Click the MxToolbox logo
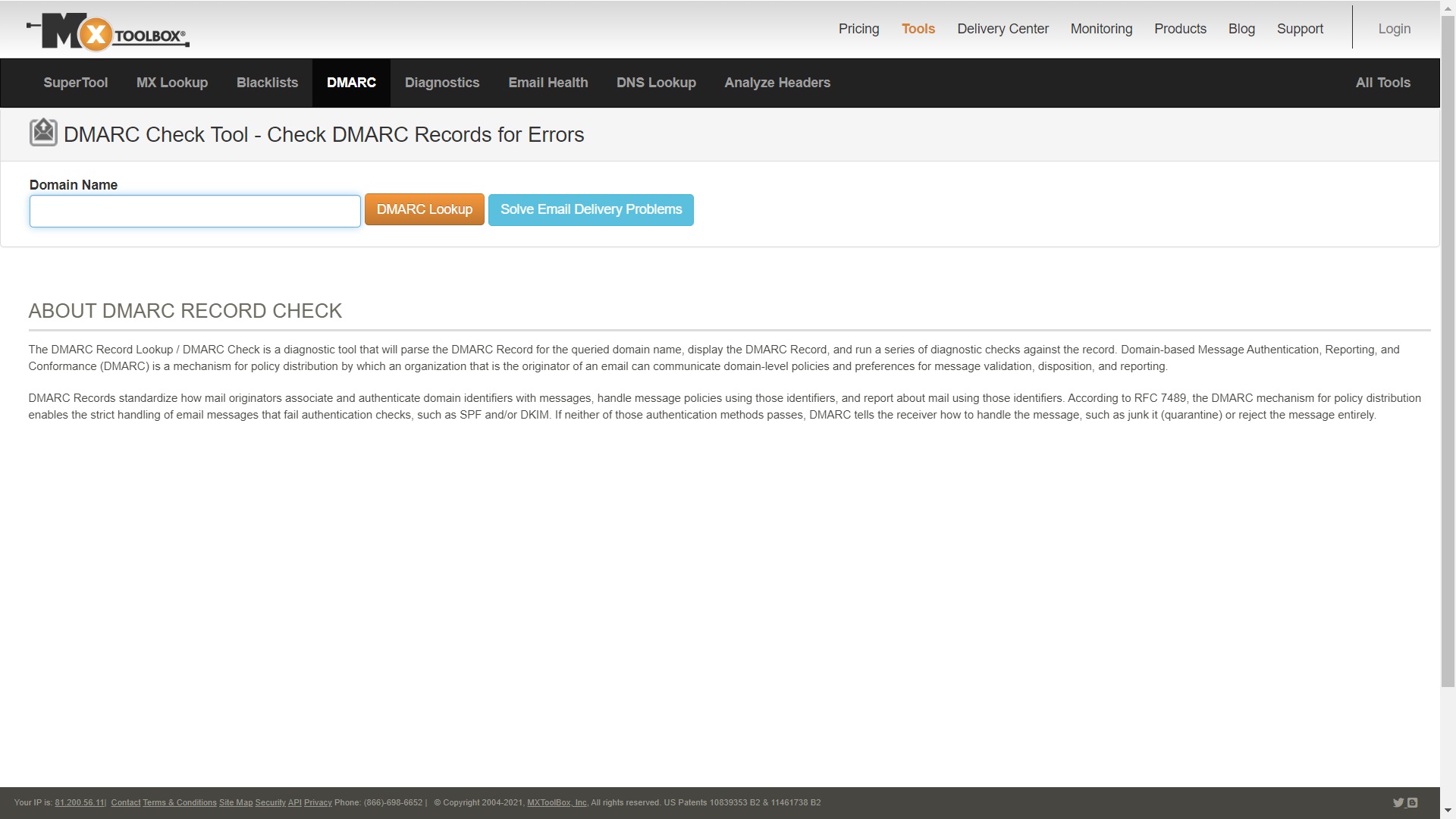The image size is (1456, 819). coord(108,32)
